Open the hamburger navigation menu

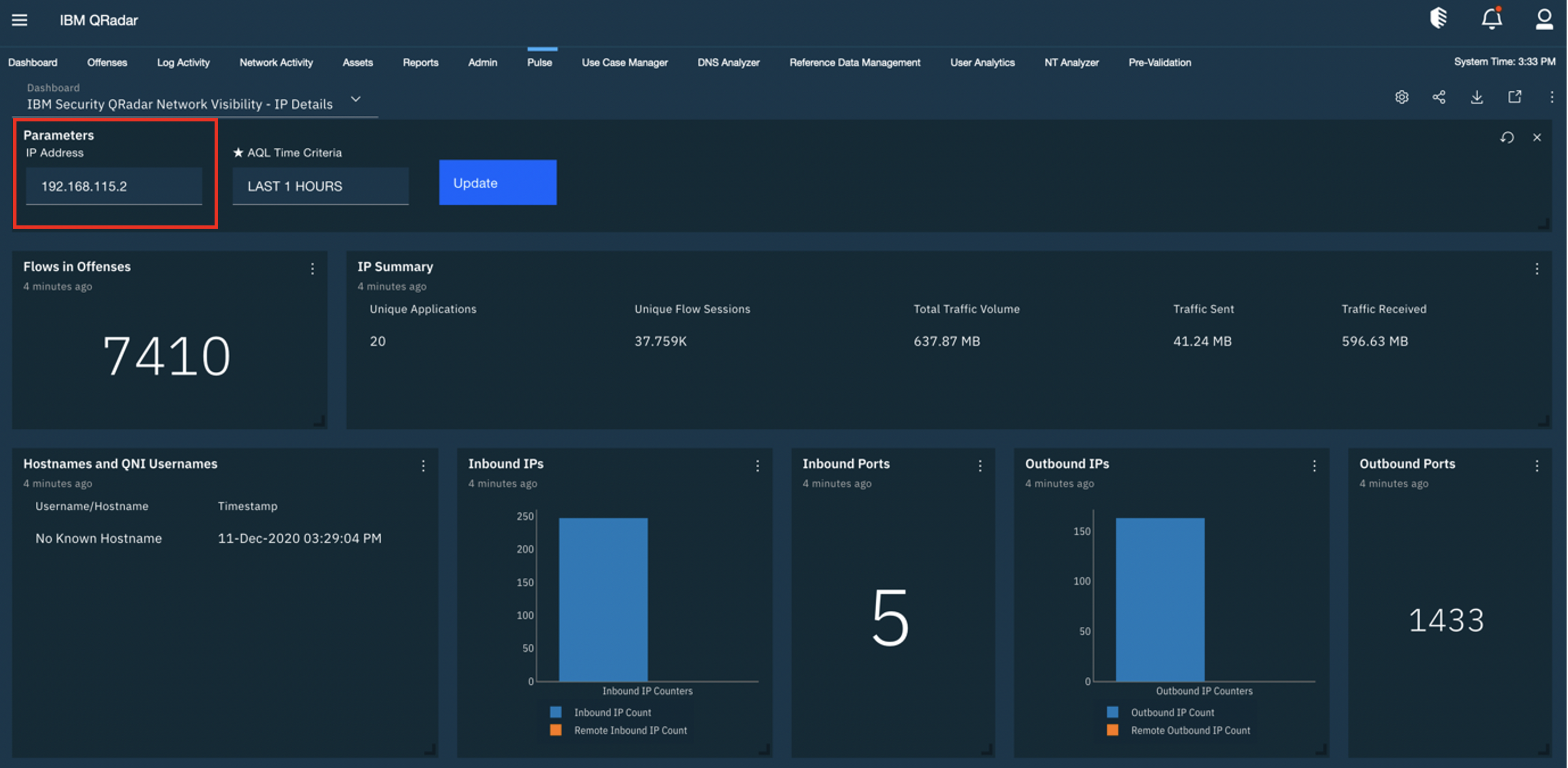[19, 20]
